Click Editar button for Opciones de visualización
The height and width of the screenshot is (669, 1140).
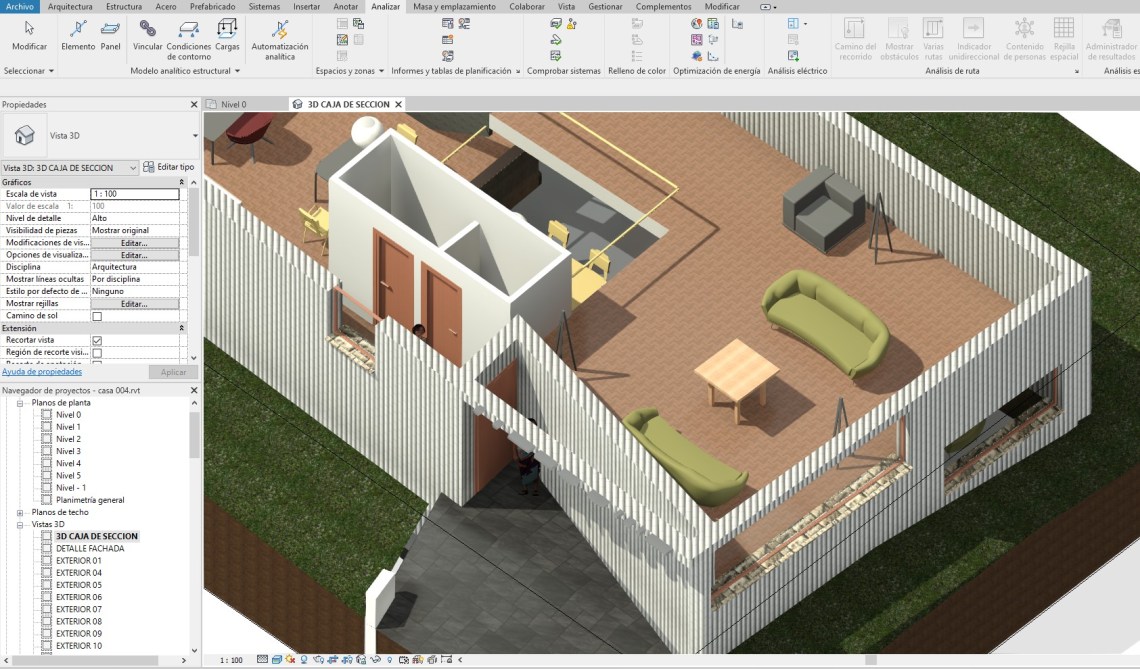coord(134,255)
